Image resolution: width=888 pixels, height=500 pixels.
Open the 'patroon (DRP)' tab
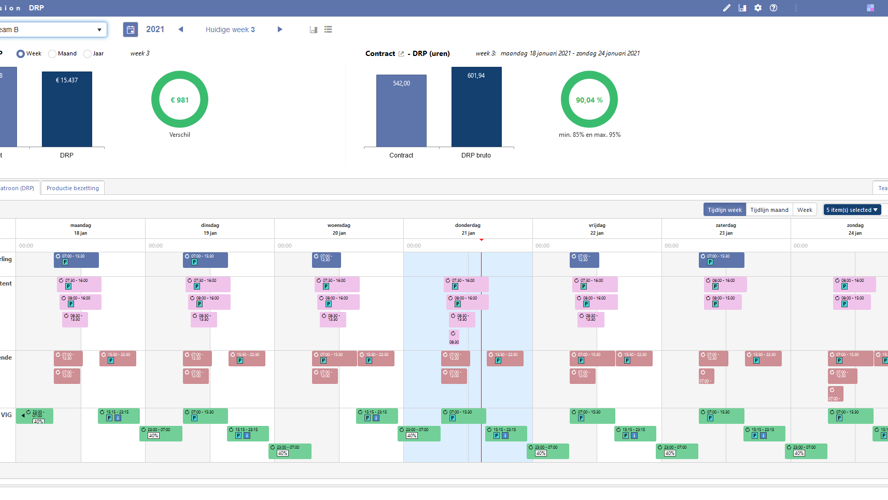coord(19,188)
